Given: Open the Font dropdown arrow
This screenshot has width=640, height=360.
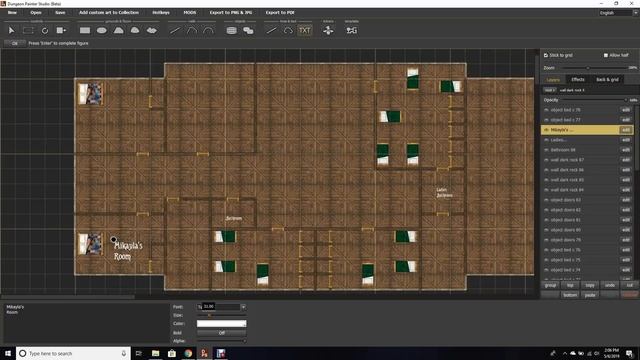Looking at the screenshot, I should coord(243,307).
